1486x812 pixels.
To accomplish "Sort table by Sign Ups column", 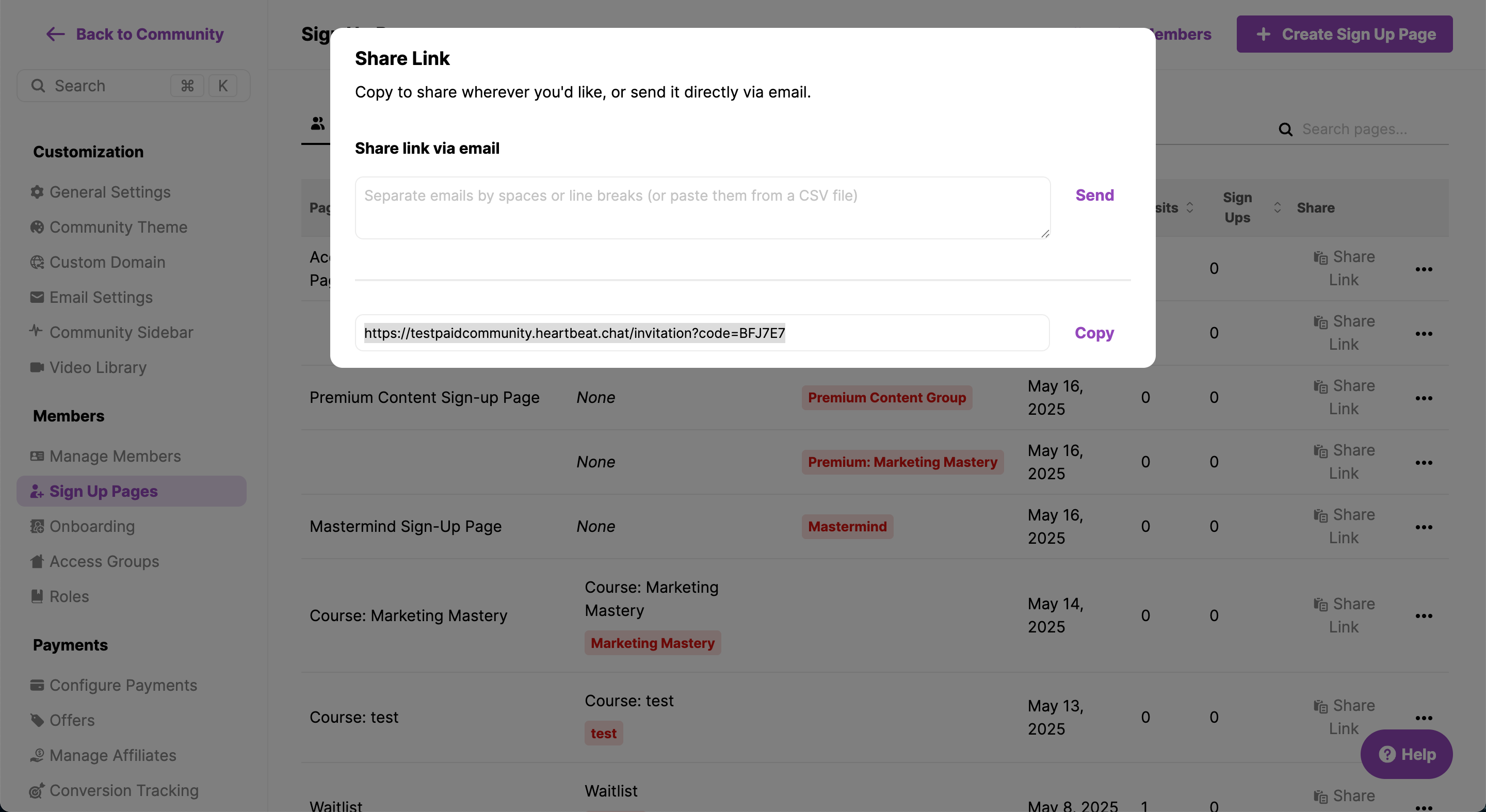I will click(x=1277, y=207).
